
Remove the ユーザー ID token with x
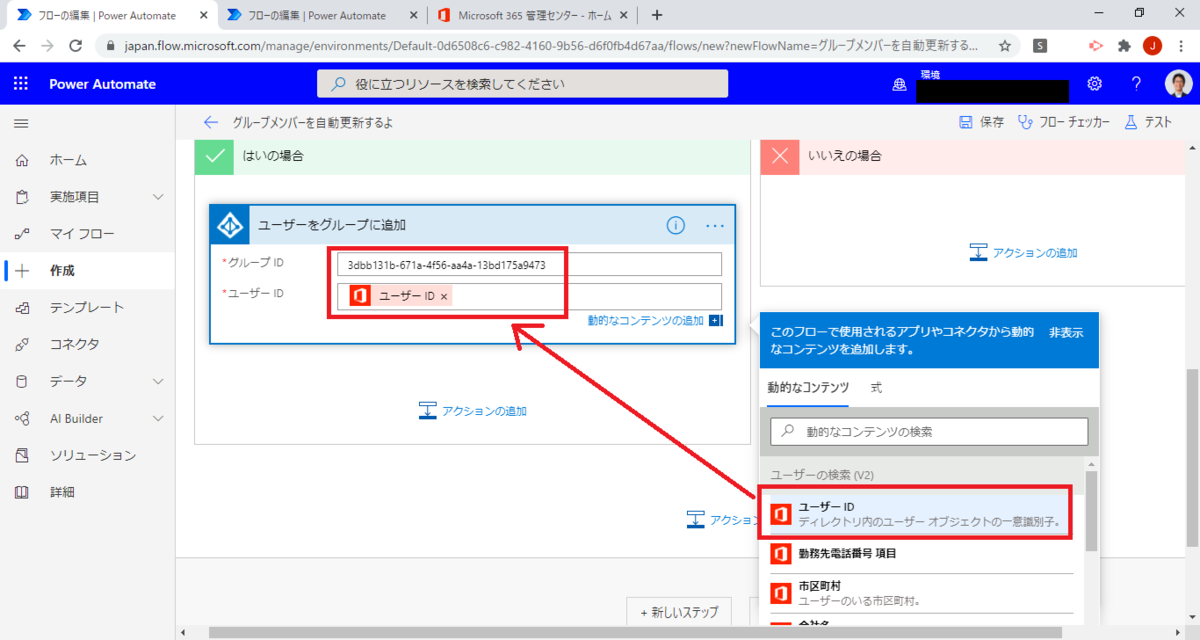(444, 296)
